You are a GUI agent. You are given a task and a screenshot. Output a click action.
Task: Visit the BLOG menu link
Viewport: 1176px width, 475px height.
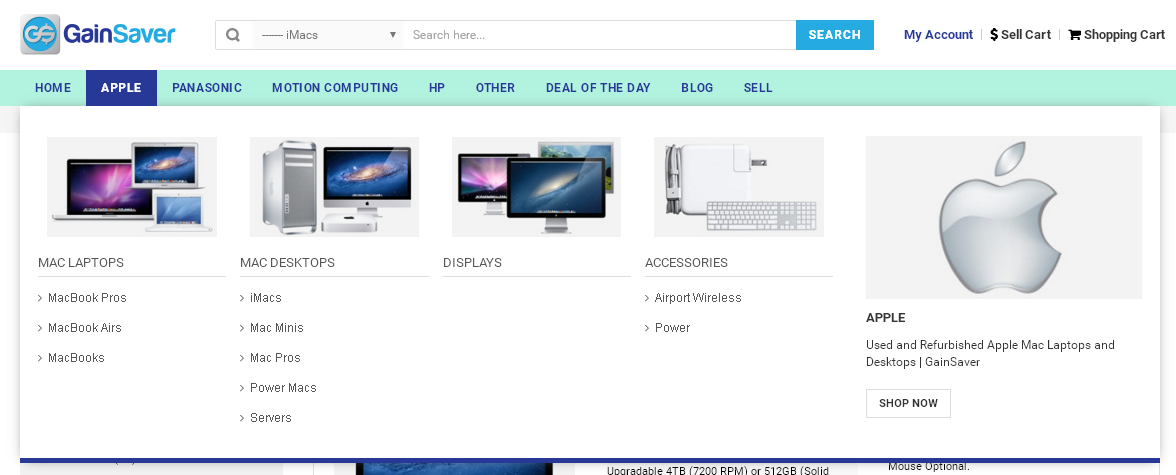(x=698, y=88)
